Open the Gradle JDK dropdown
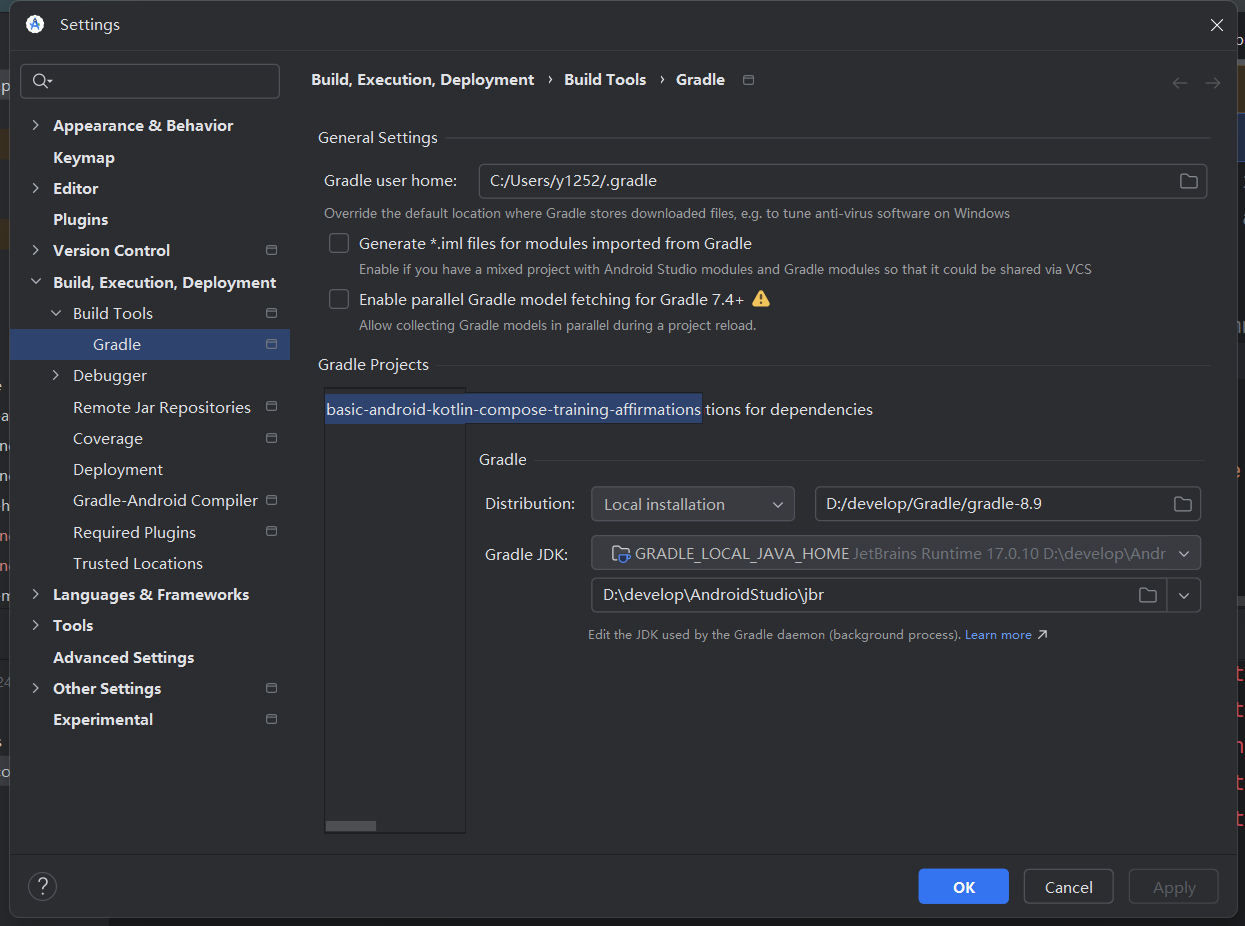1245x926 pixels. point(896,553)
